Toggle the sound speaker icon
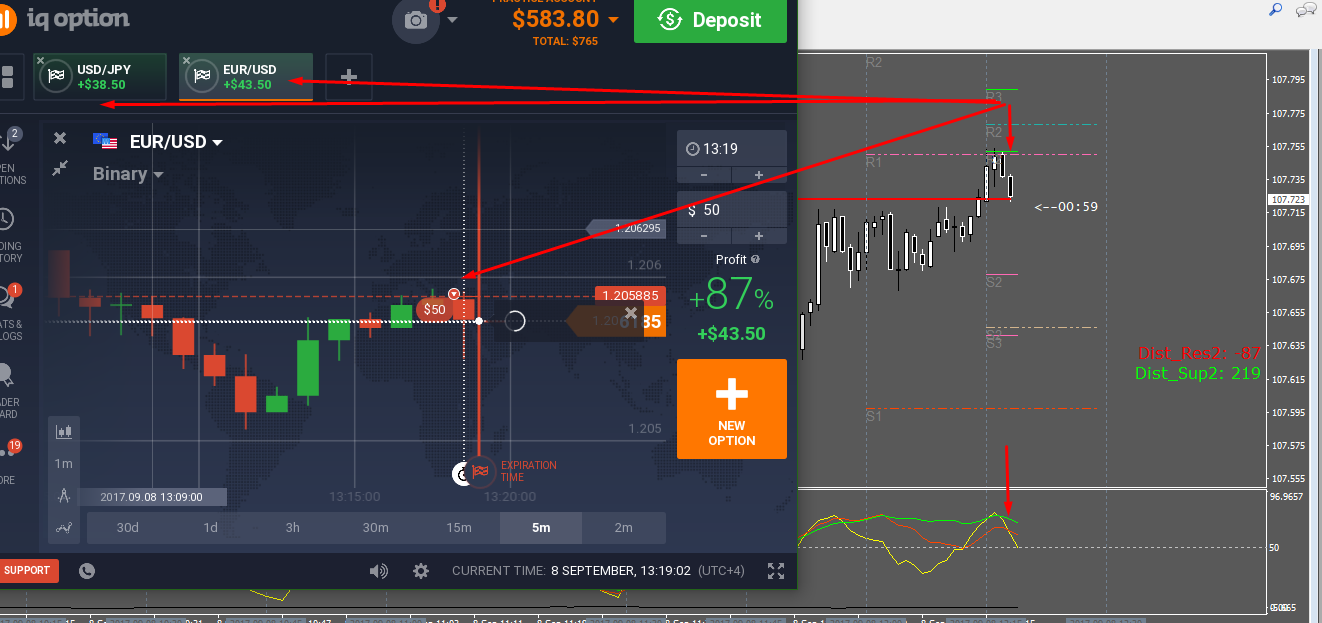Image resolution: width=1322 pixels, height=623 pixels. (378, 571)
